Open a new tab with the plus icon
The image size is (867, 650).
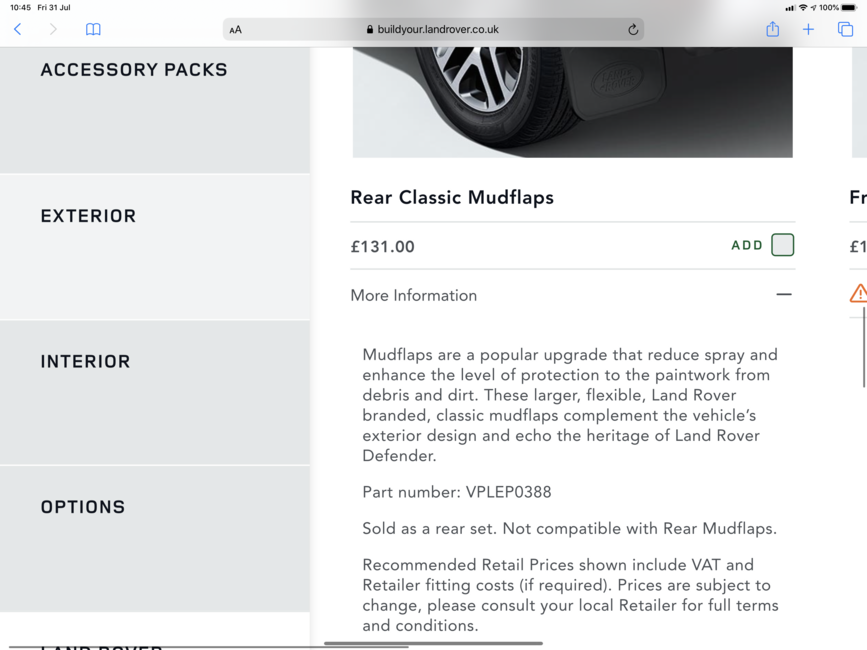tap(808, 29)
